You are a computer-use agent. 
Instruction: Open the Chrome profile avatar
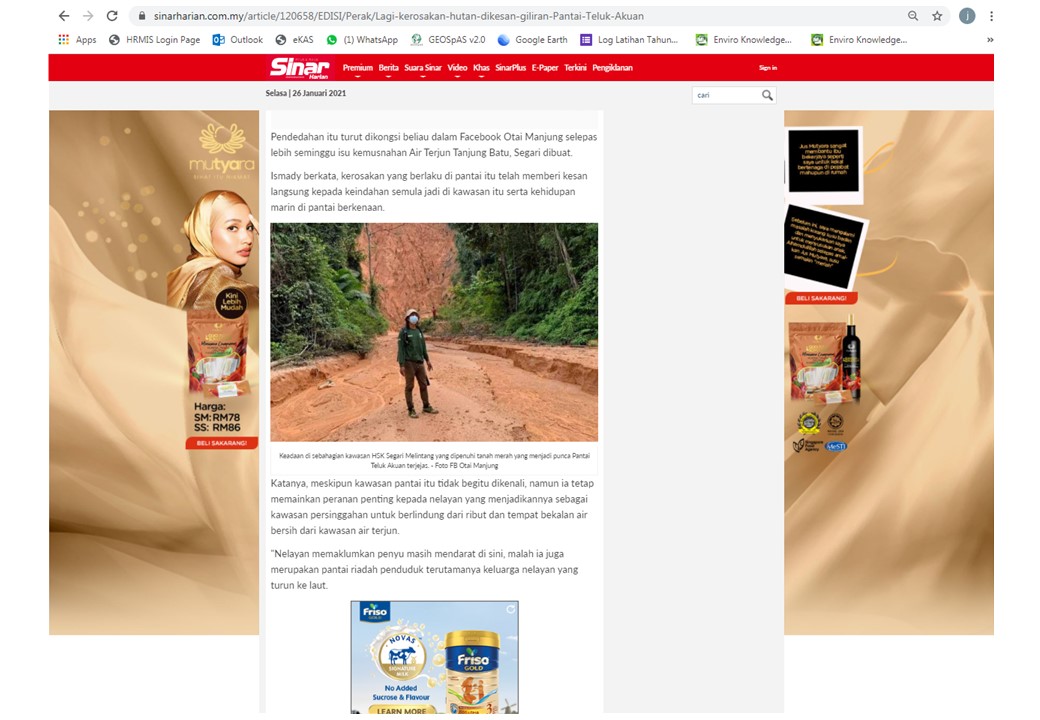point(967,16)
